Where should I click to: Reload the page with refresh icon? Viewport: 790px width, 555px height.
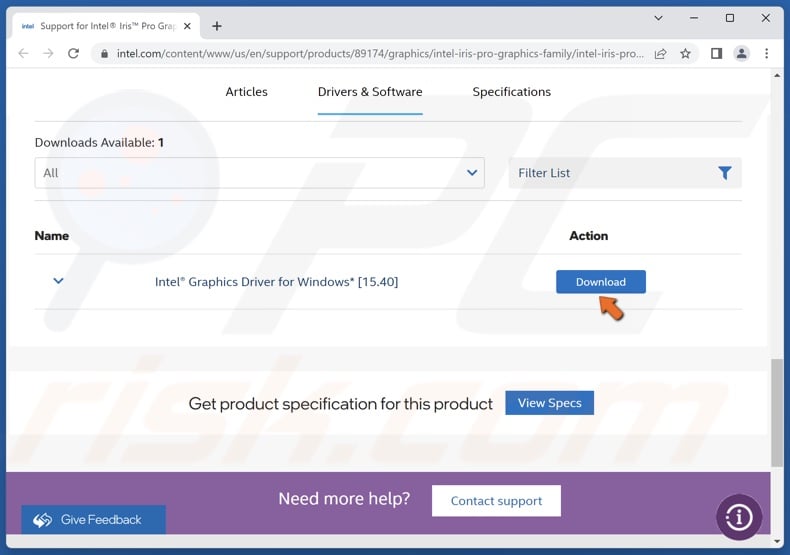[74, 53]
